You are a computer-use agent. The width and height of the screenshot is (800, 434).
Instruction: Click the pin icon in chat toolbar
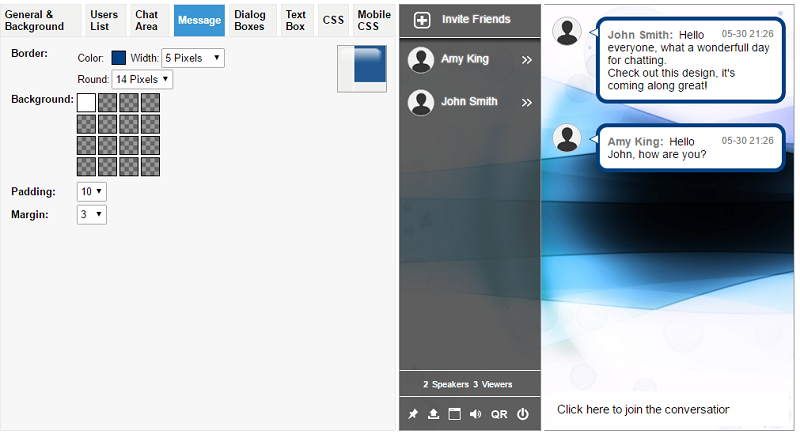[x=413, y=414]
